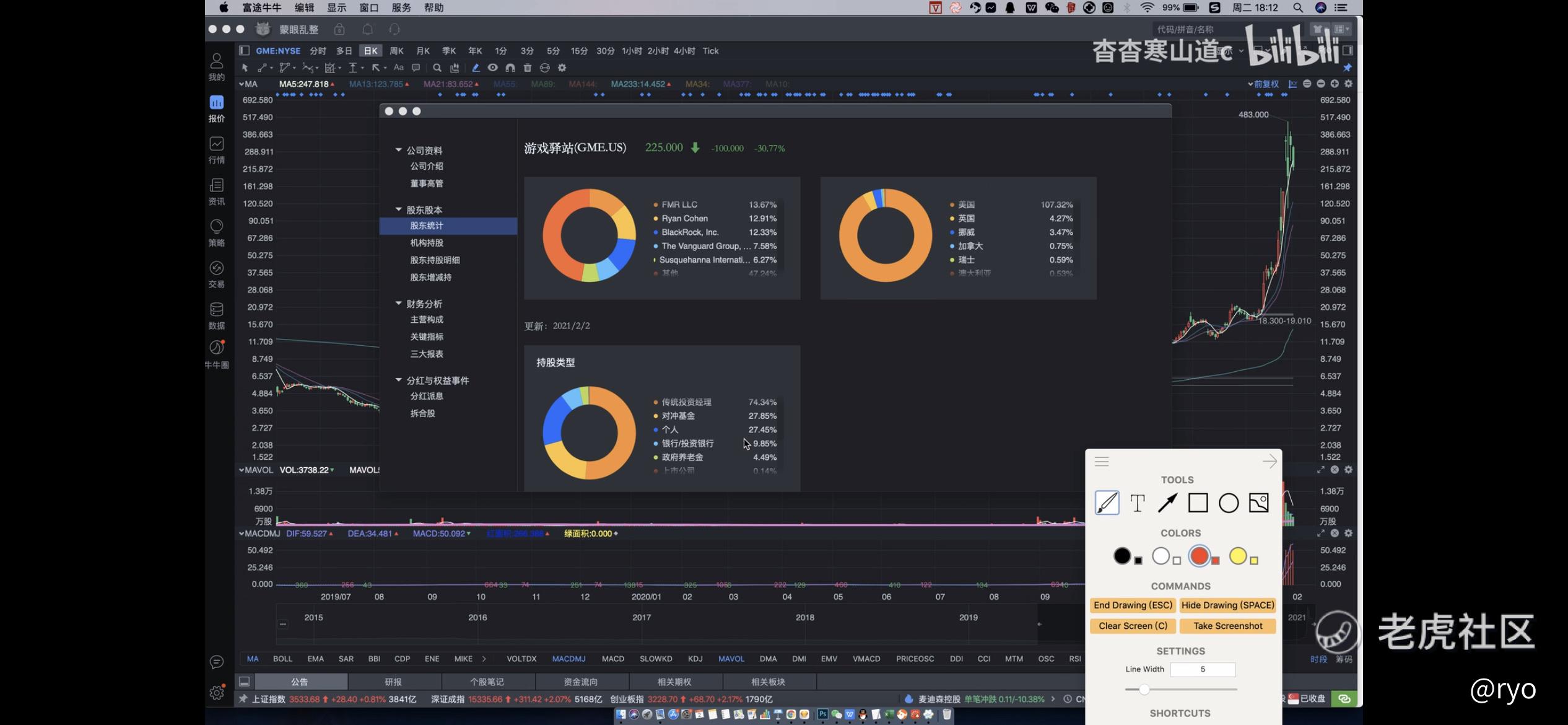Open the 前复权 adjustment dropdown

click(1263, 84)
